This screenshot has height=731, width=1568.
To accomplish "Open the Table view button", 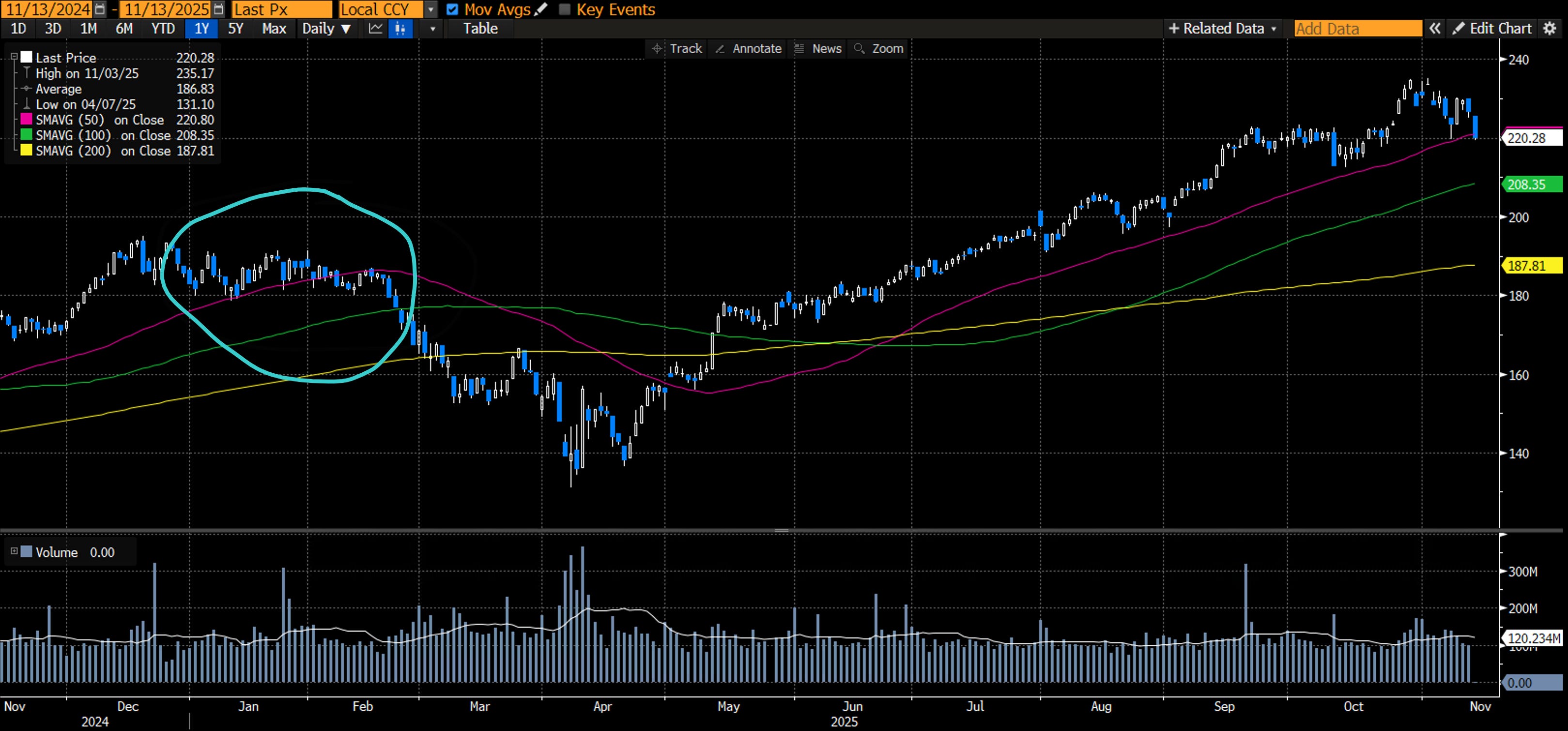I will 480,29.
